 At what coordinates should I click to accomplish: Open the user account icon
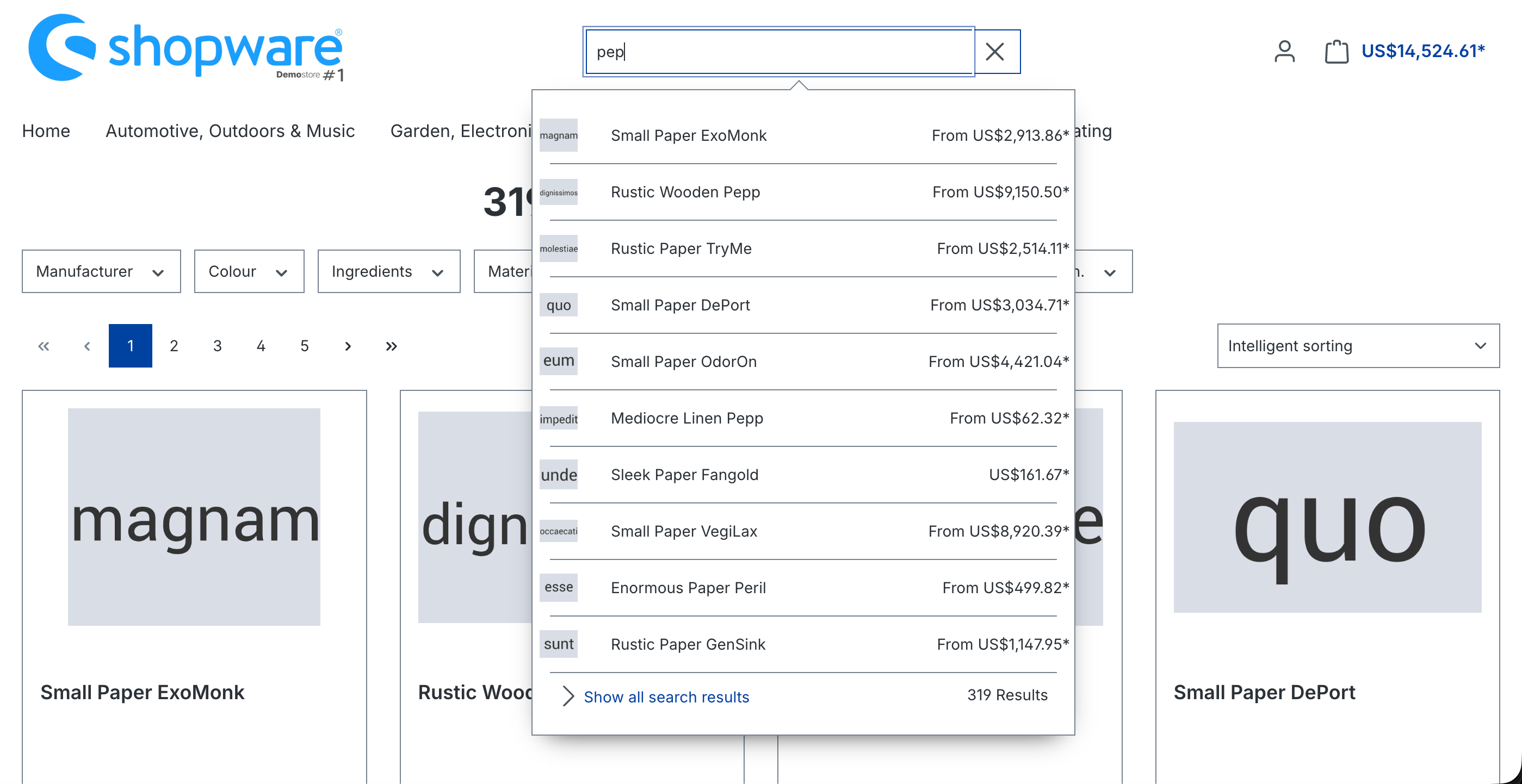tap(1284, 51)
